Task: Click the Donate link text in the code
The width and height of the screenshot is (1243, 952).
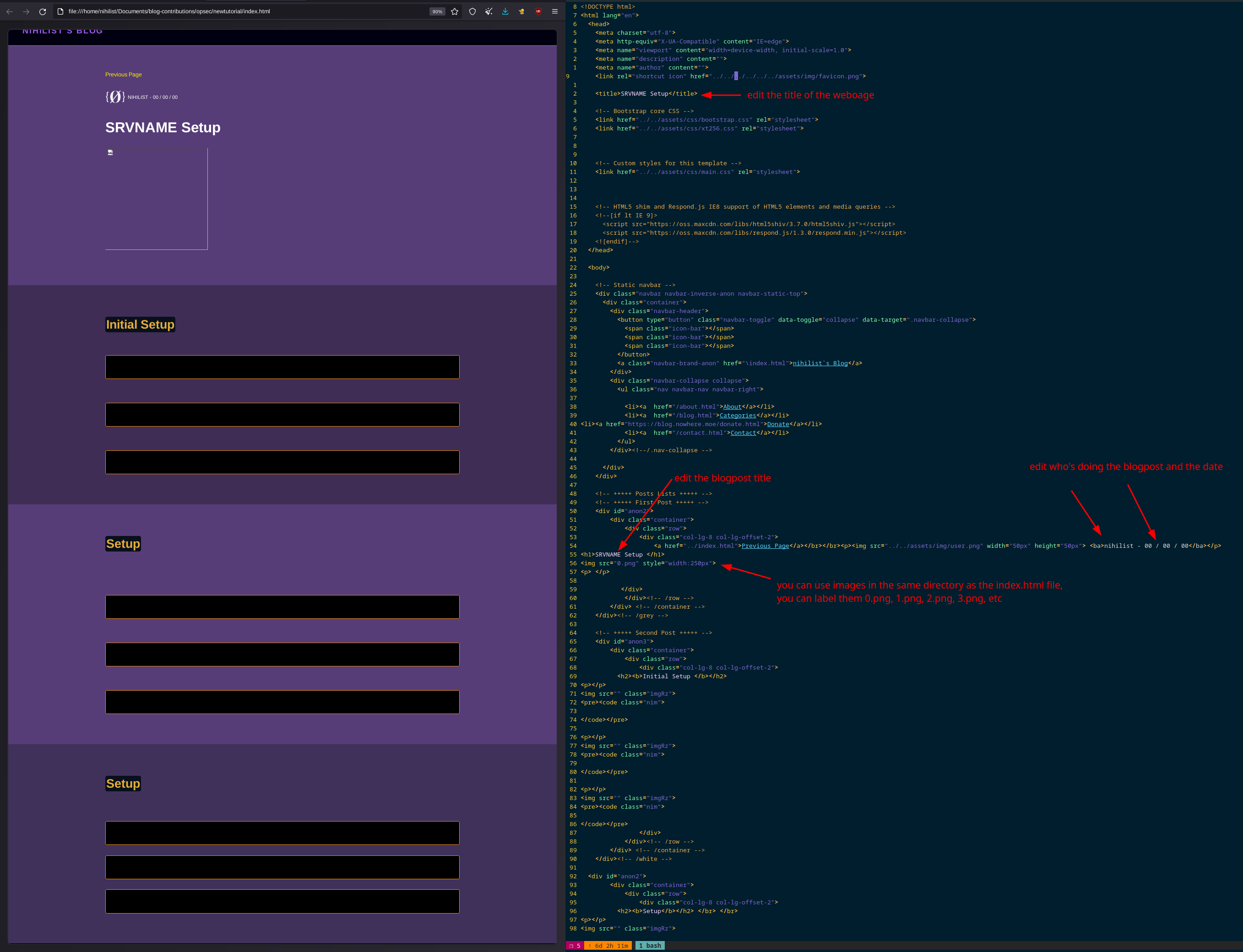Action: [x=778, y=424]
